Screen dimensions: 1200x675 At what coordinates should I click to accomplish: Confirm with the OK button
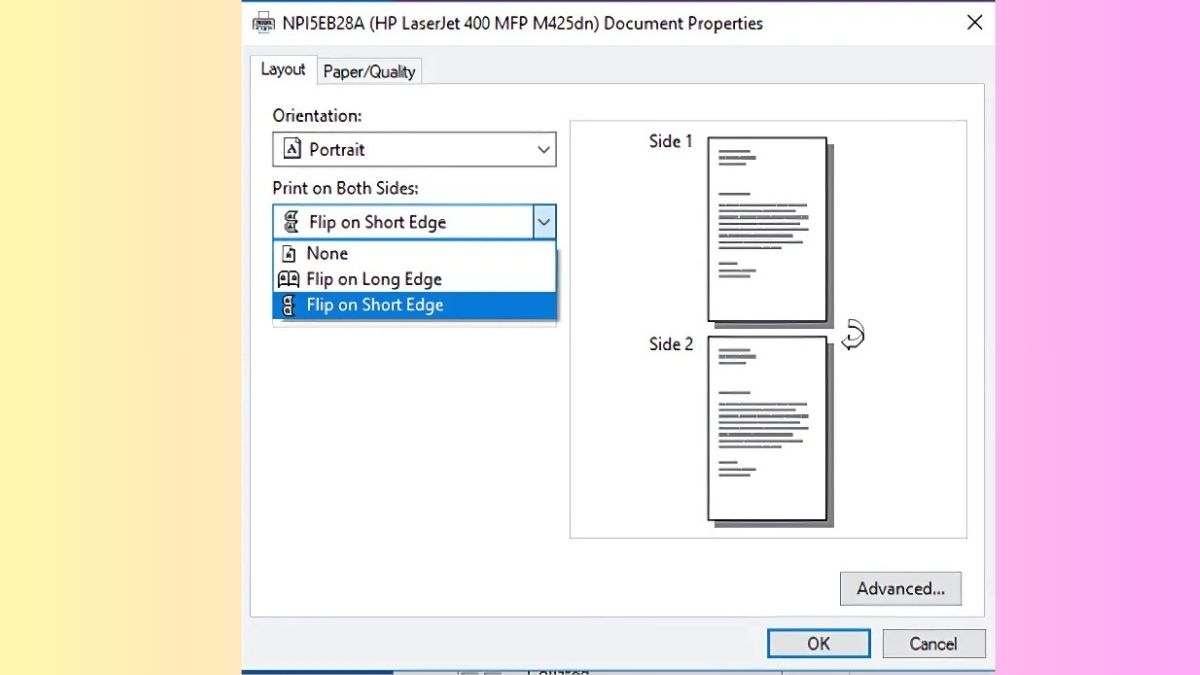(x=818, y=643)
